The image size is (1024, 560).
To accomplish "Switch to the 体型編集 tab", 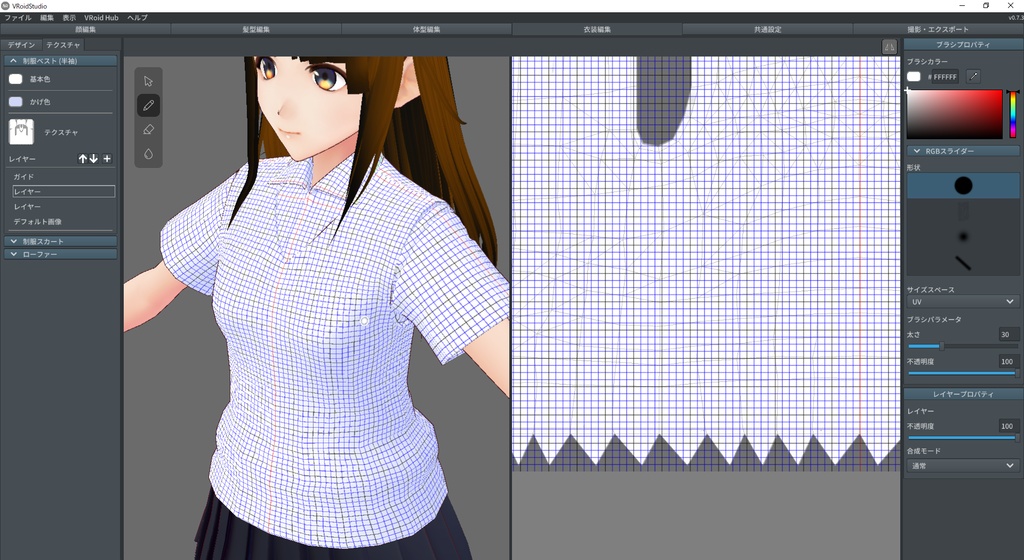I will pos(426,29).
